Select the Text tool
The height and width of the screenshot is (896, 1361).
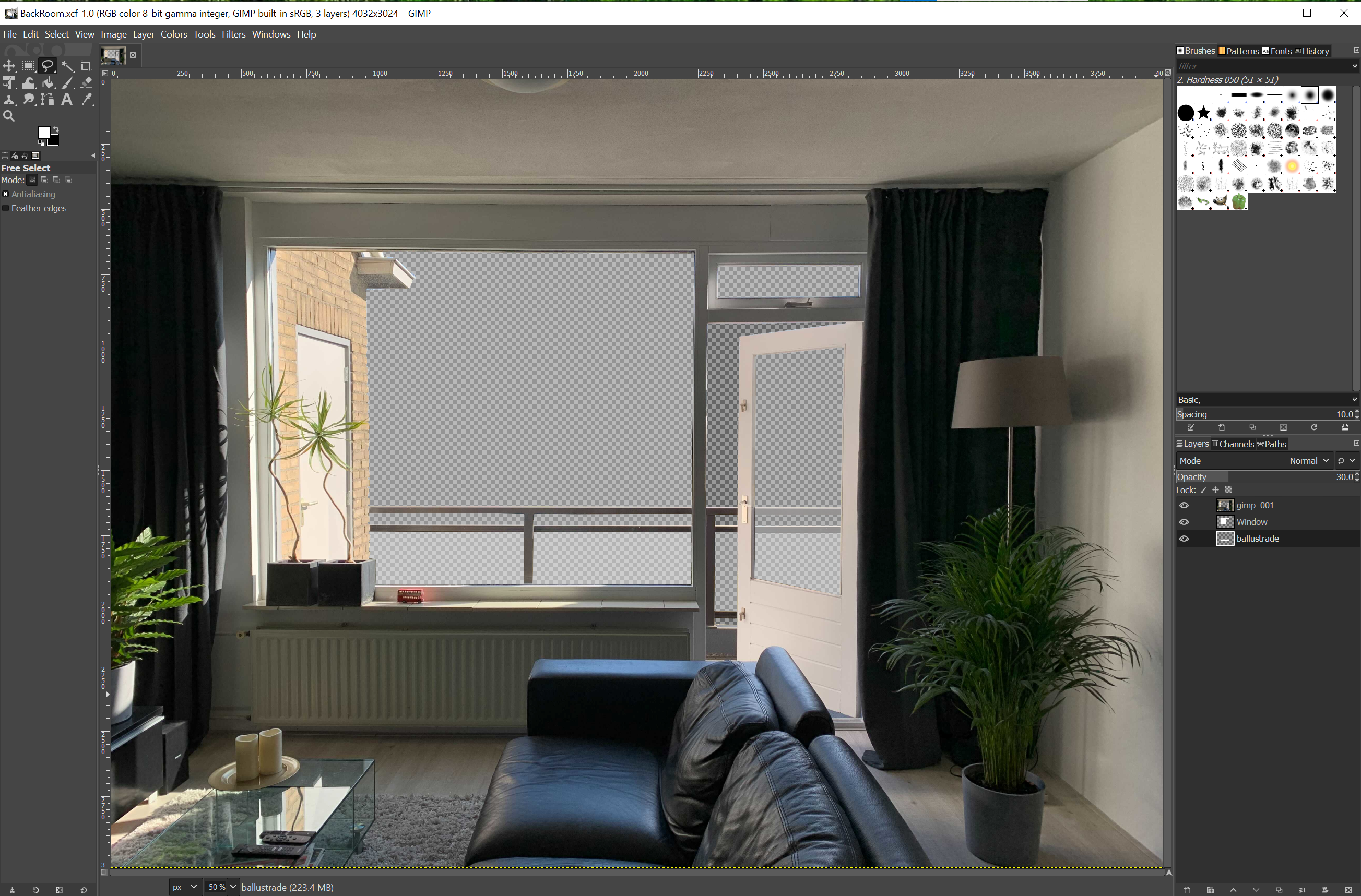coord(67,100)
